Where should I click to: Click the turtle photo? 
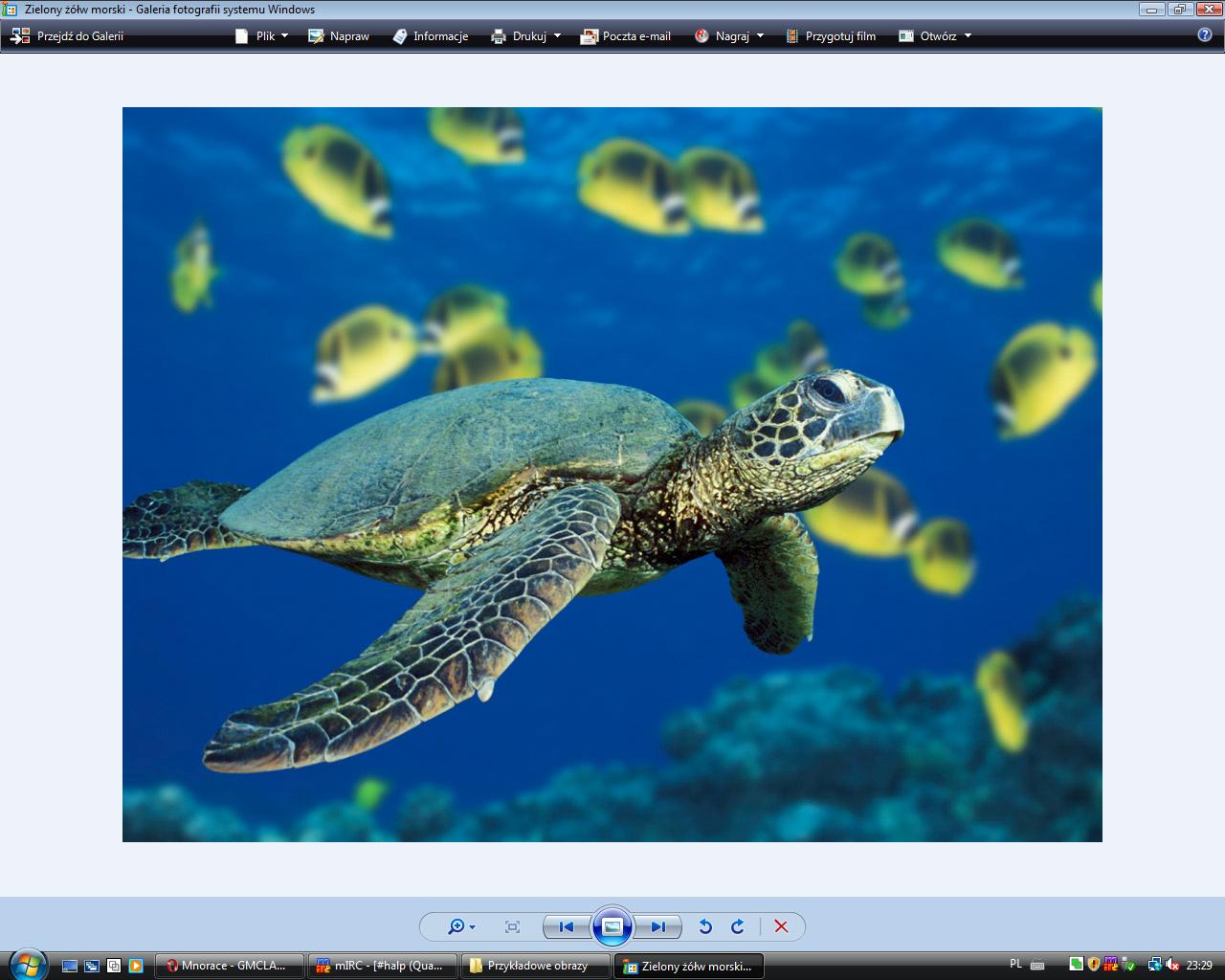(x=612, y=475)
